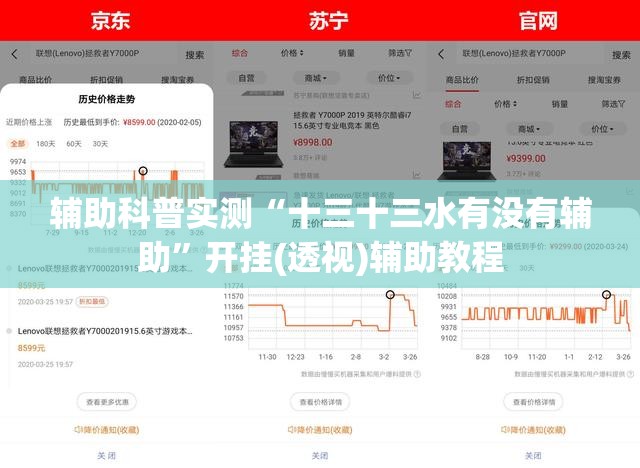Open the laptop thumbnail in the 苏宁 panel
The height and width of the screenshot is (468, 640).
pyautogui.click(x=254, y=144)
